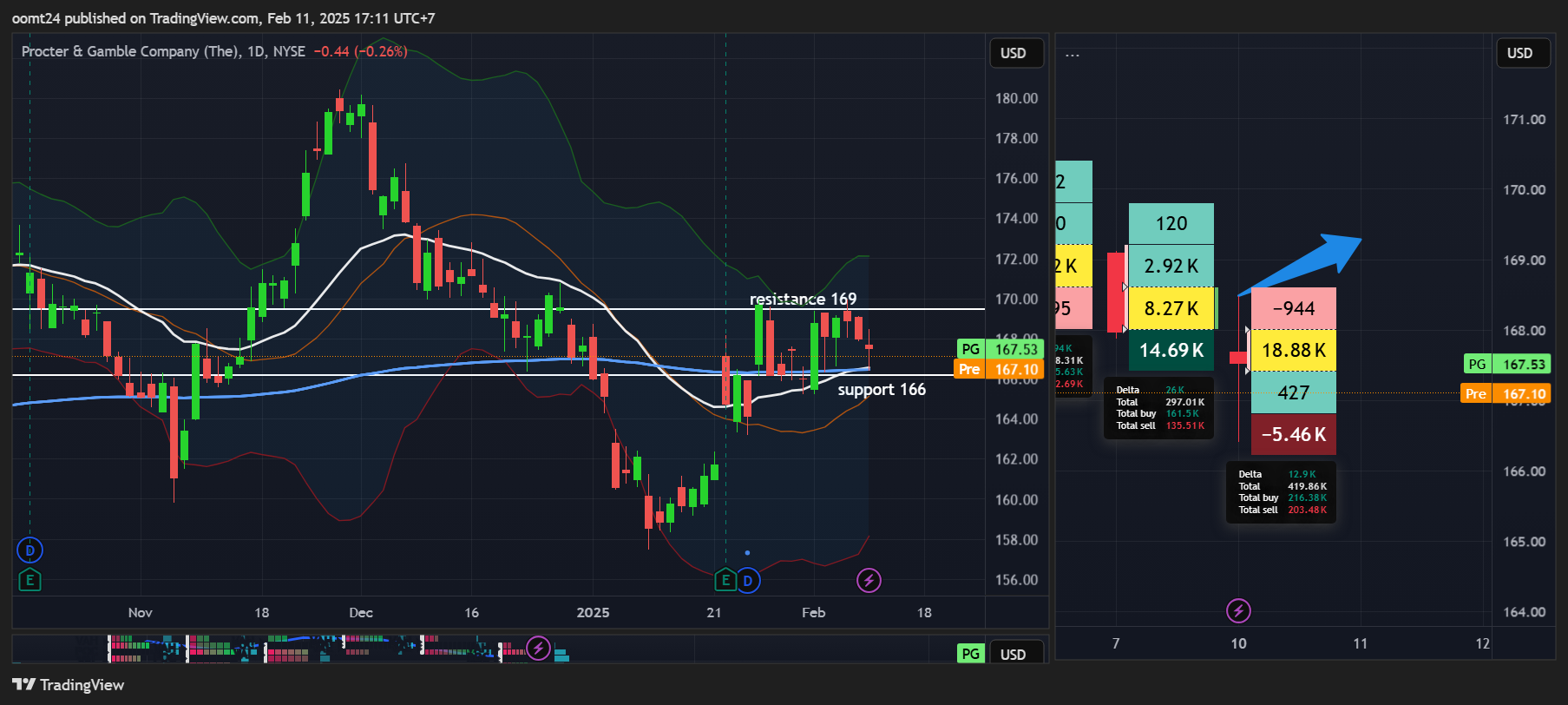This screenshot has height=705, width=1568.
Task: Click the Total 297.01 K summary box
Action: pos(1159,408)
